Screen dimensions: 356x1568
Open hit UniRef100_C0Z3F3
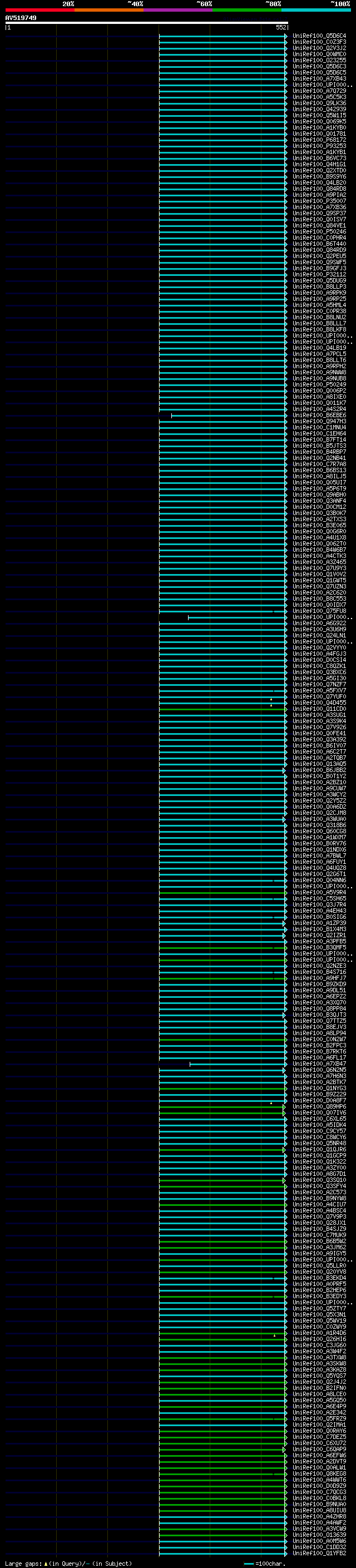click(319, 42)
